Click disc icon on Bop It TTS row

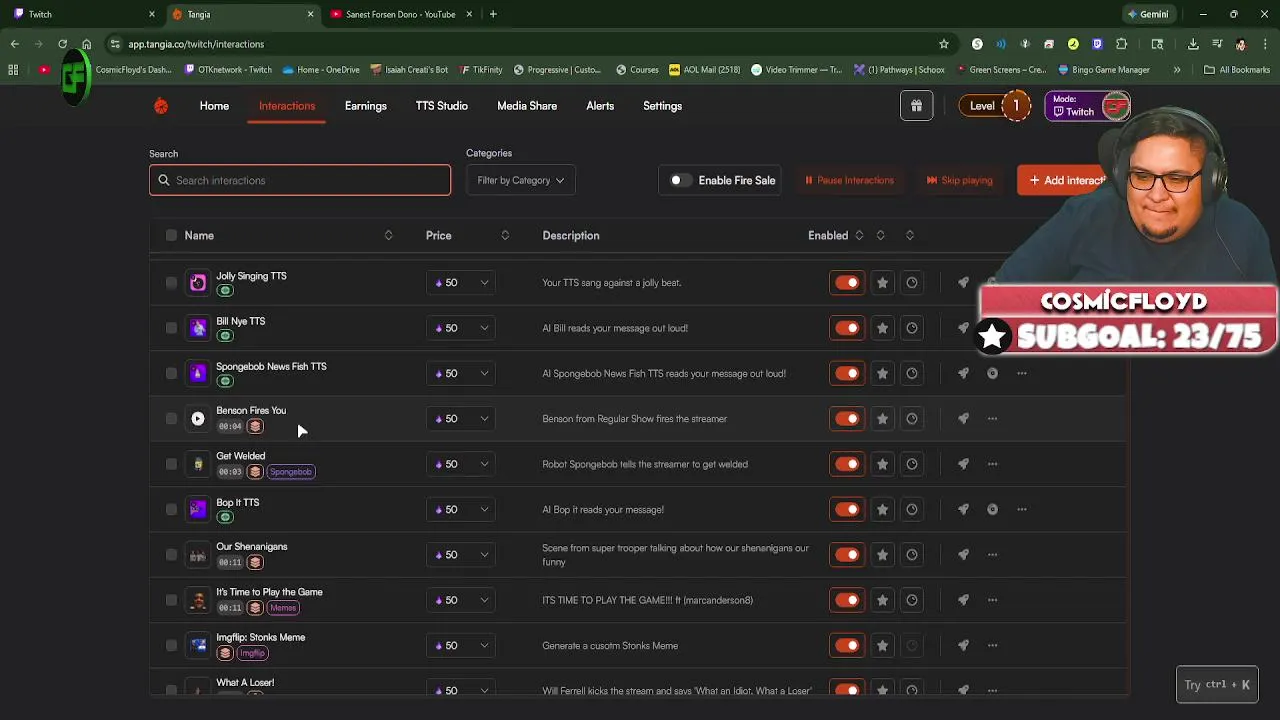pyautogui.click(x=992, y=509)
